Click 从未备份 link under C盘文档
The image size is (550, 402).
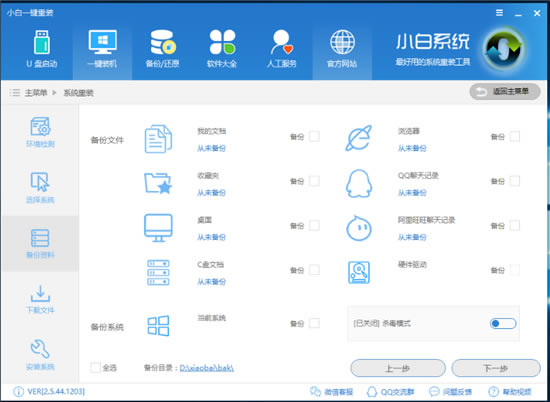[x=212, y=282]
